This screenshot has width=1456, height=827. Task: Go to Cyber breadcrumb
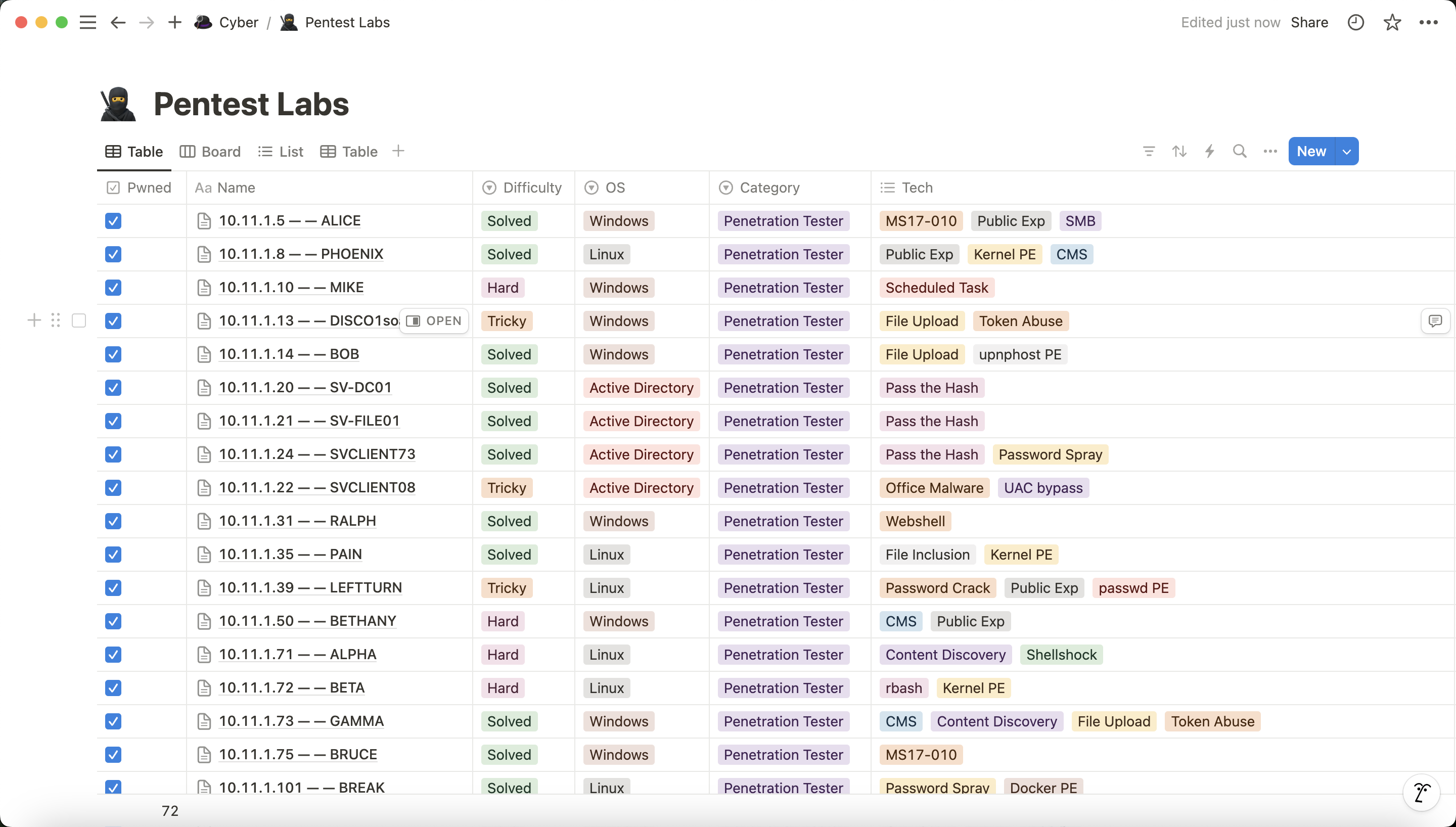point(239,22)
